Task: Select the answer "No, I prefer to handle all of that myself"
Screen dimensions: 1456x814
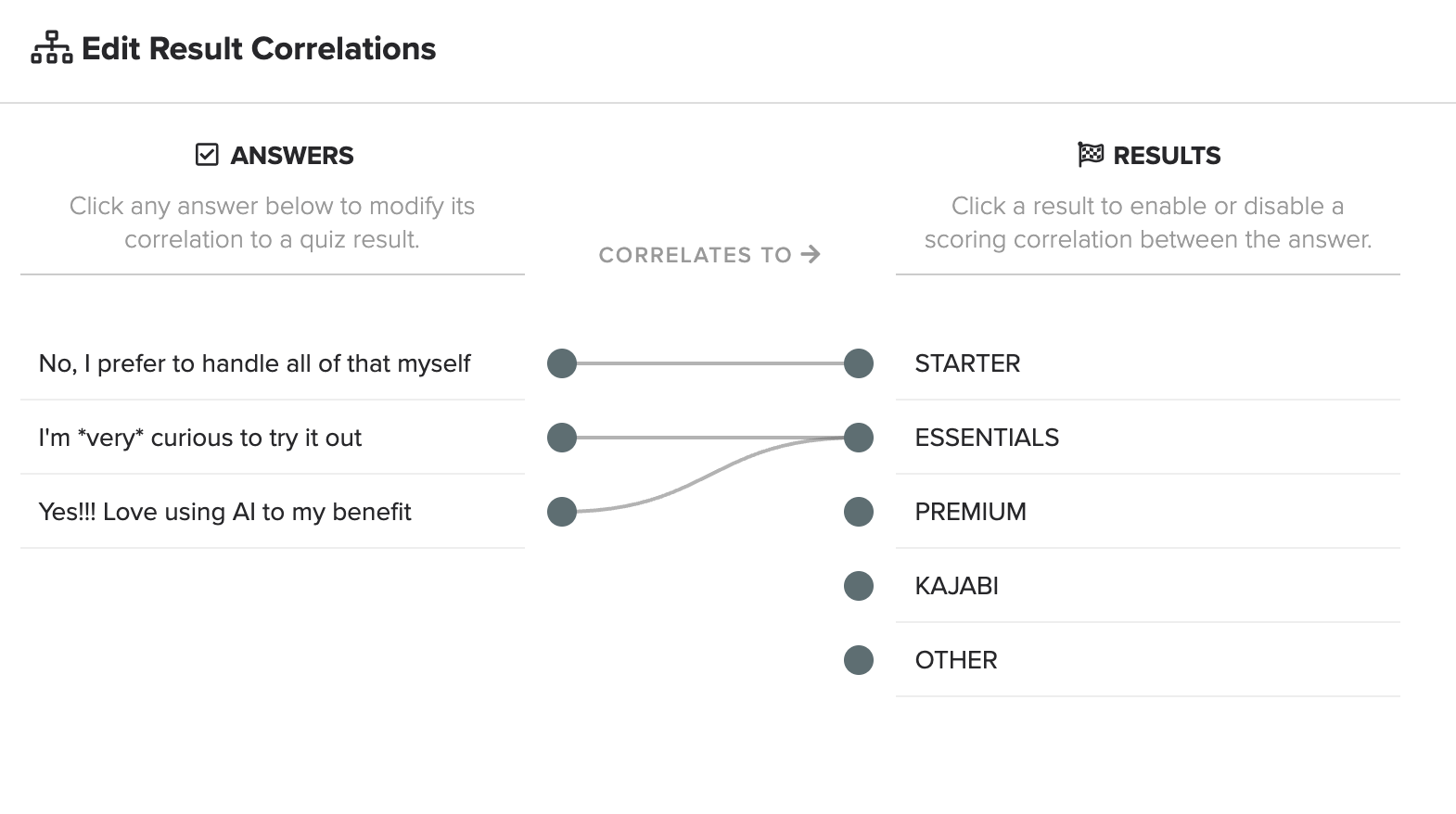Action: (x=254, y=363)
